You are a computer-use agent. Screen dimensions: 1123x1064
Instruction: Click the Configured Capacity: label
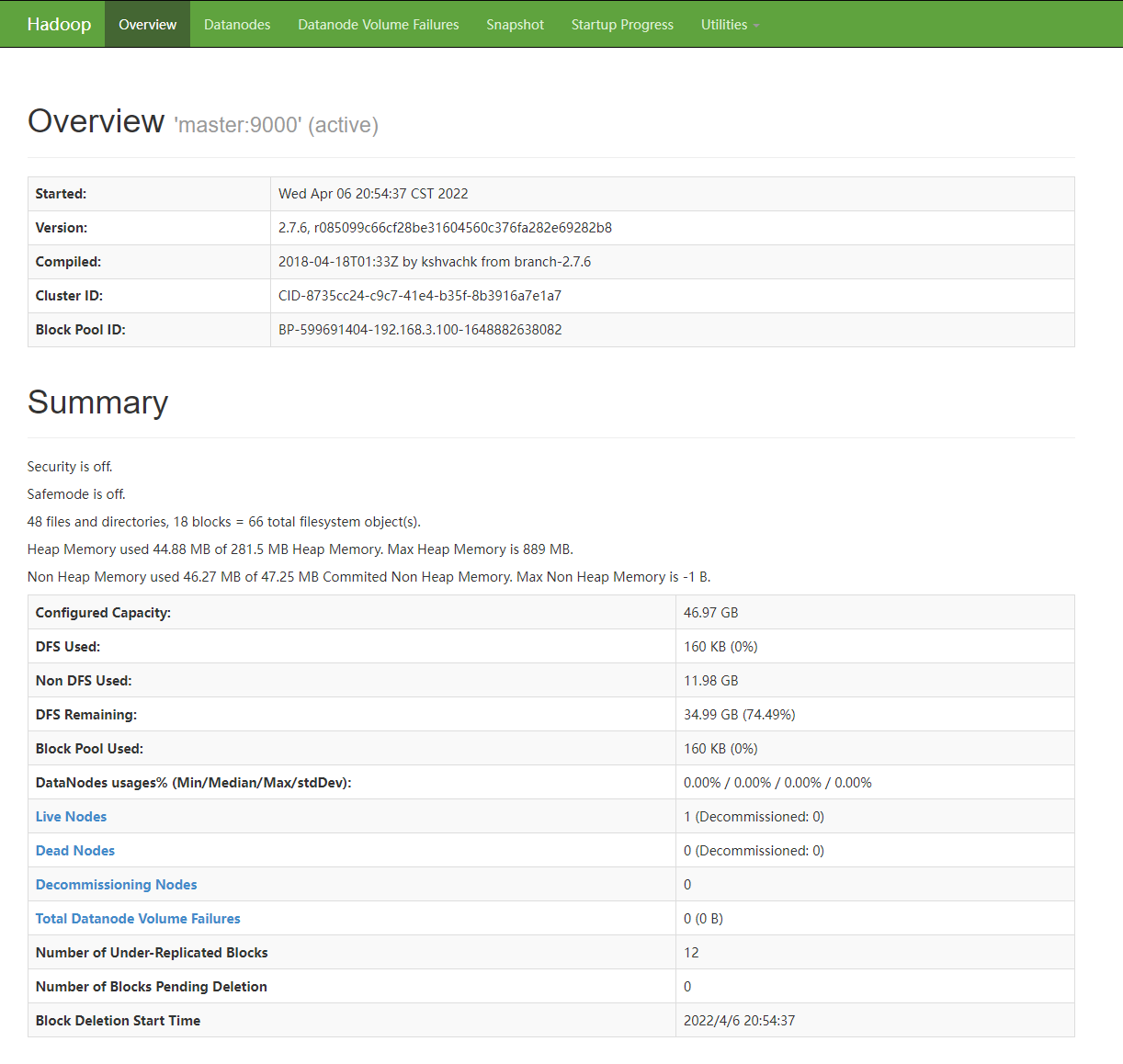tap(103, 613)
